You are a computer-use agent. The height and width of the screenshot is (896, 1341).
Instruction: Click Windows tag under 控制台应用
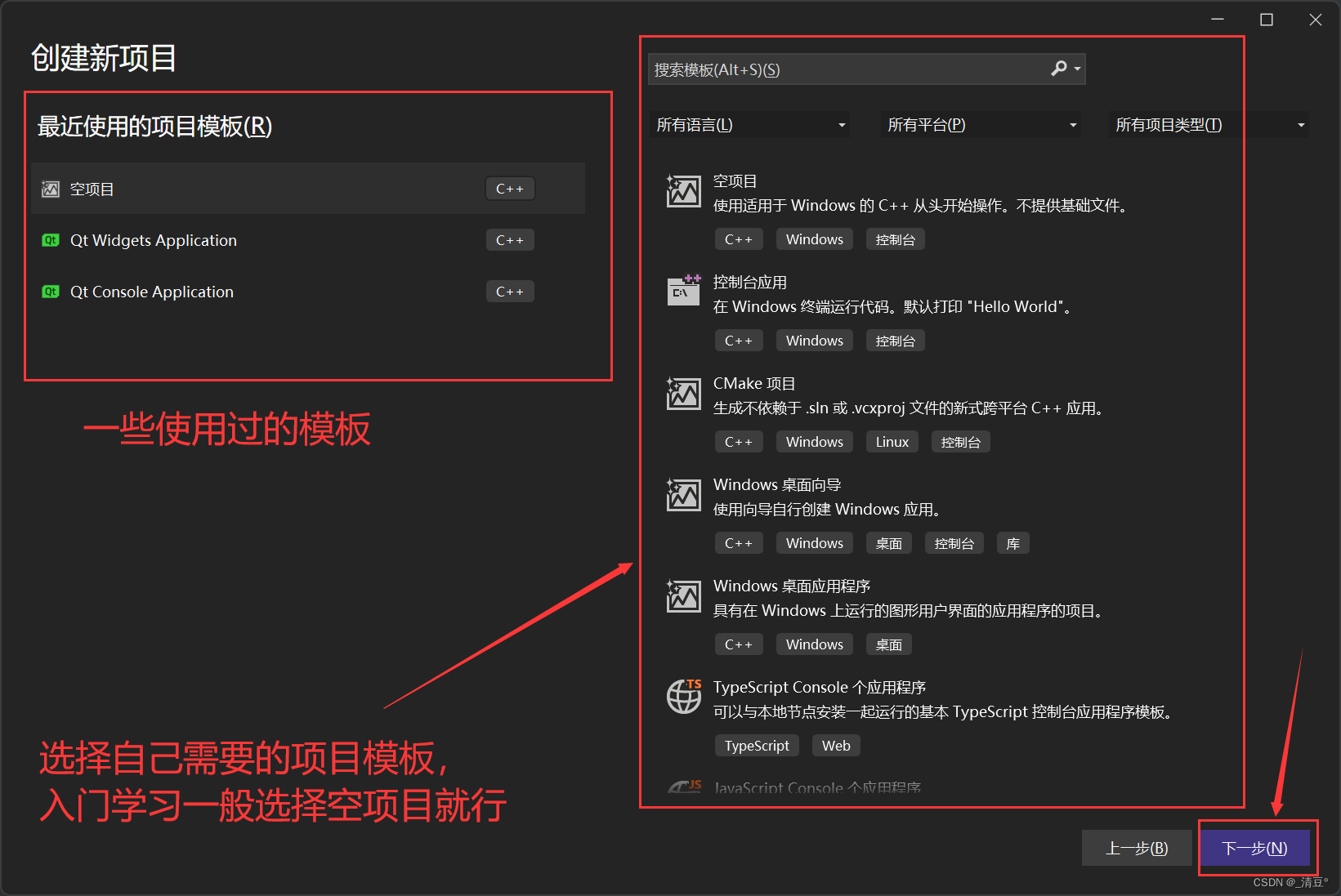tap(815, 341)
